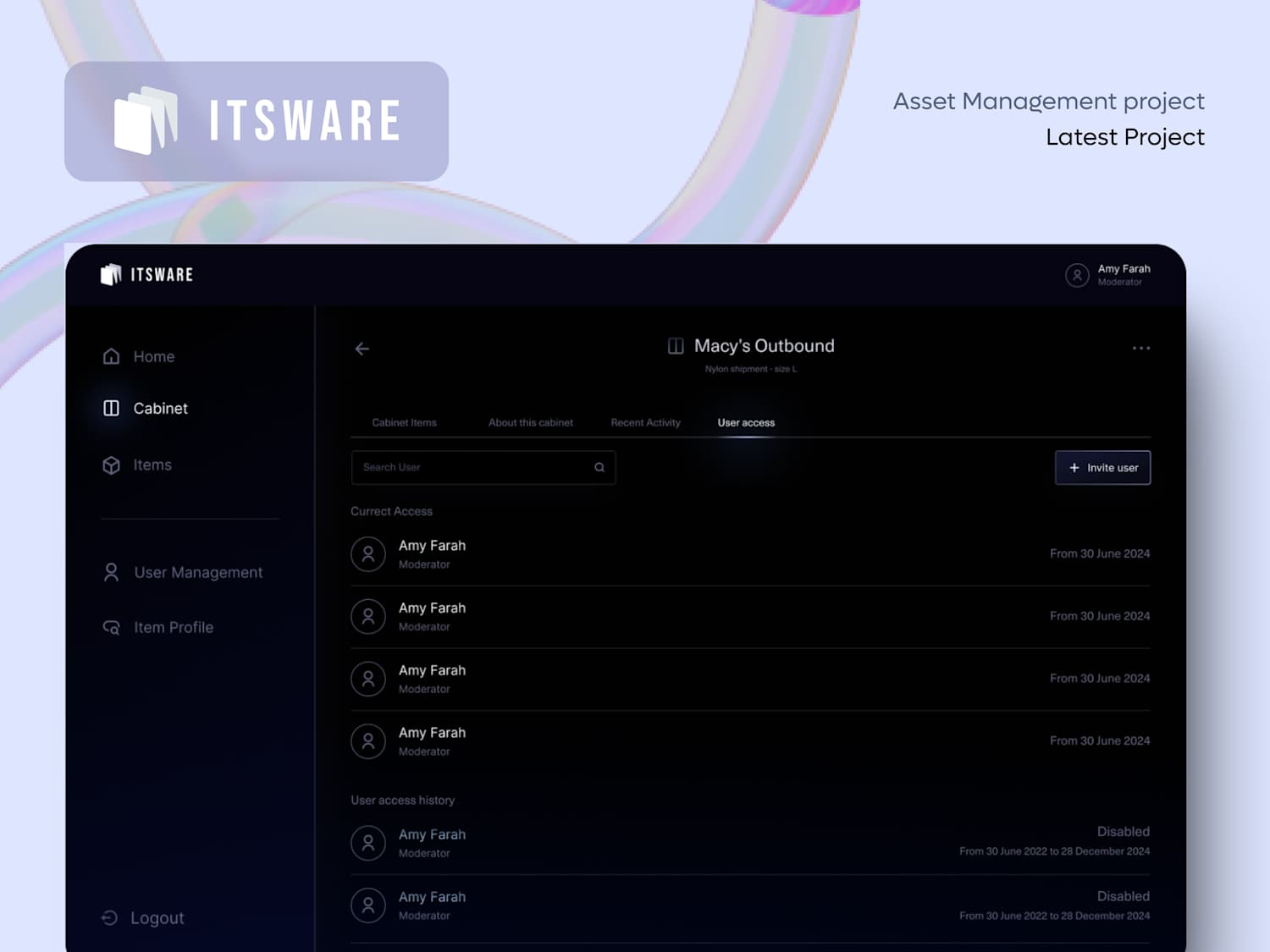Switch to About this cabinet tab

click(x=531, y=422)
